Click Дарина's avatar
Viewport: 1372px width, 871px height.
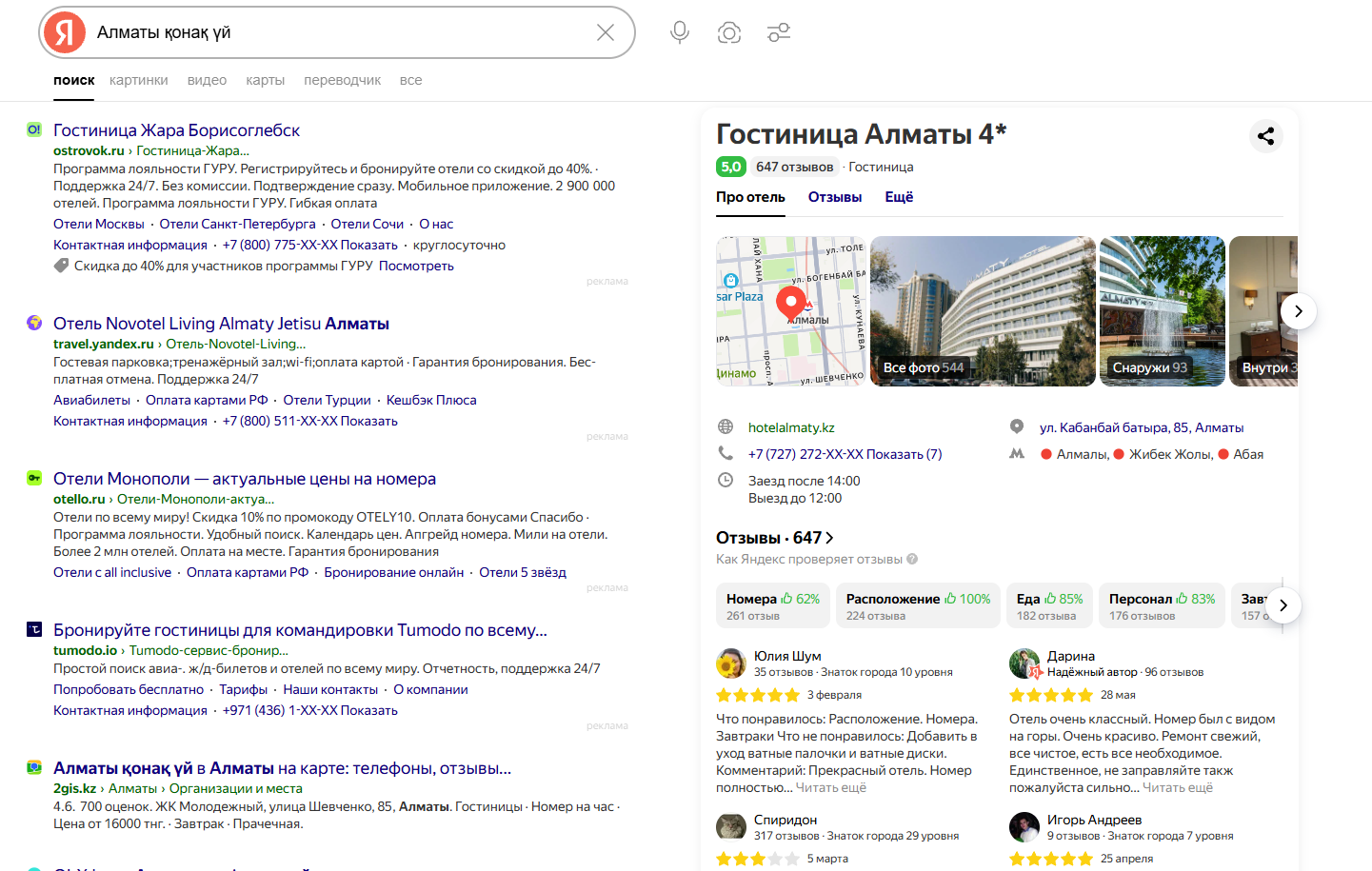click(1024, 663)
